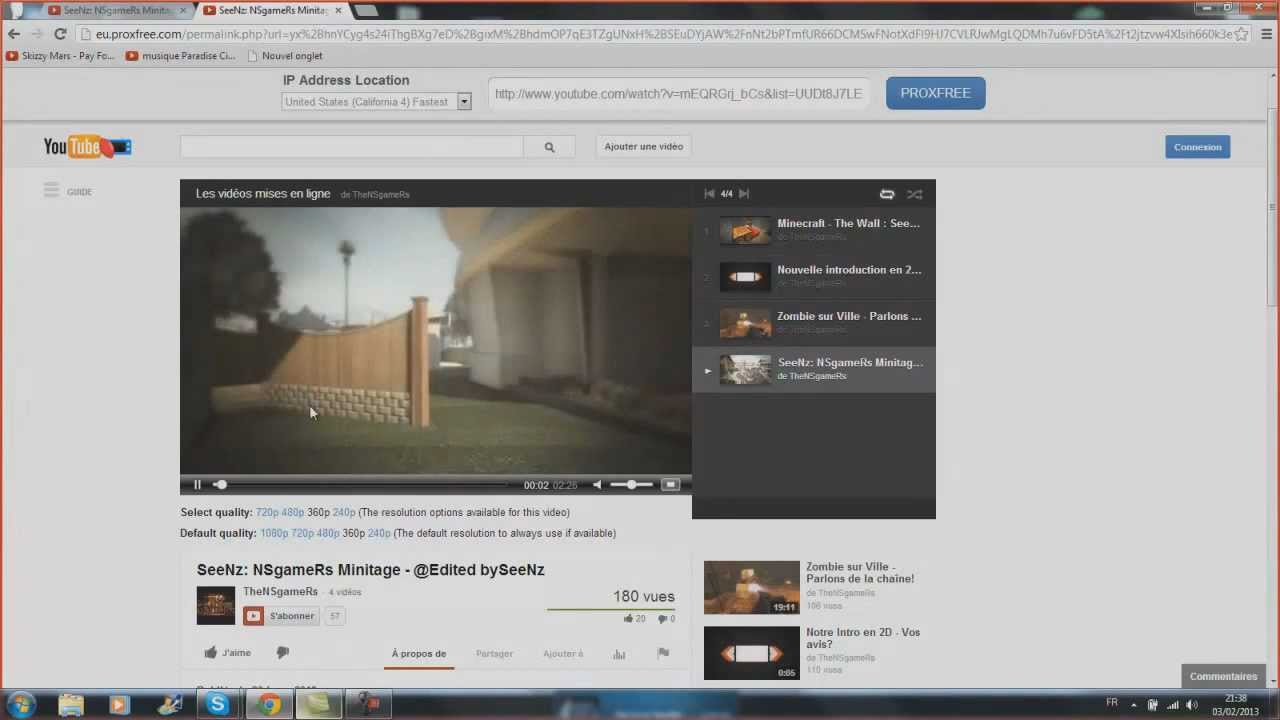Image resolution: width=1280 pixels, height=720 pixels.
Task: Bookmark page with the star icon
Action: pyautogui.click(x=1242, y=34)
